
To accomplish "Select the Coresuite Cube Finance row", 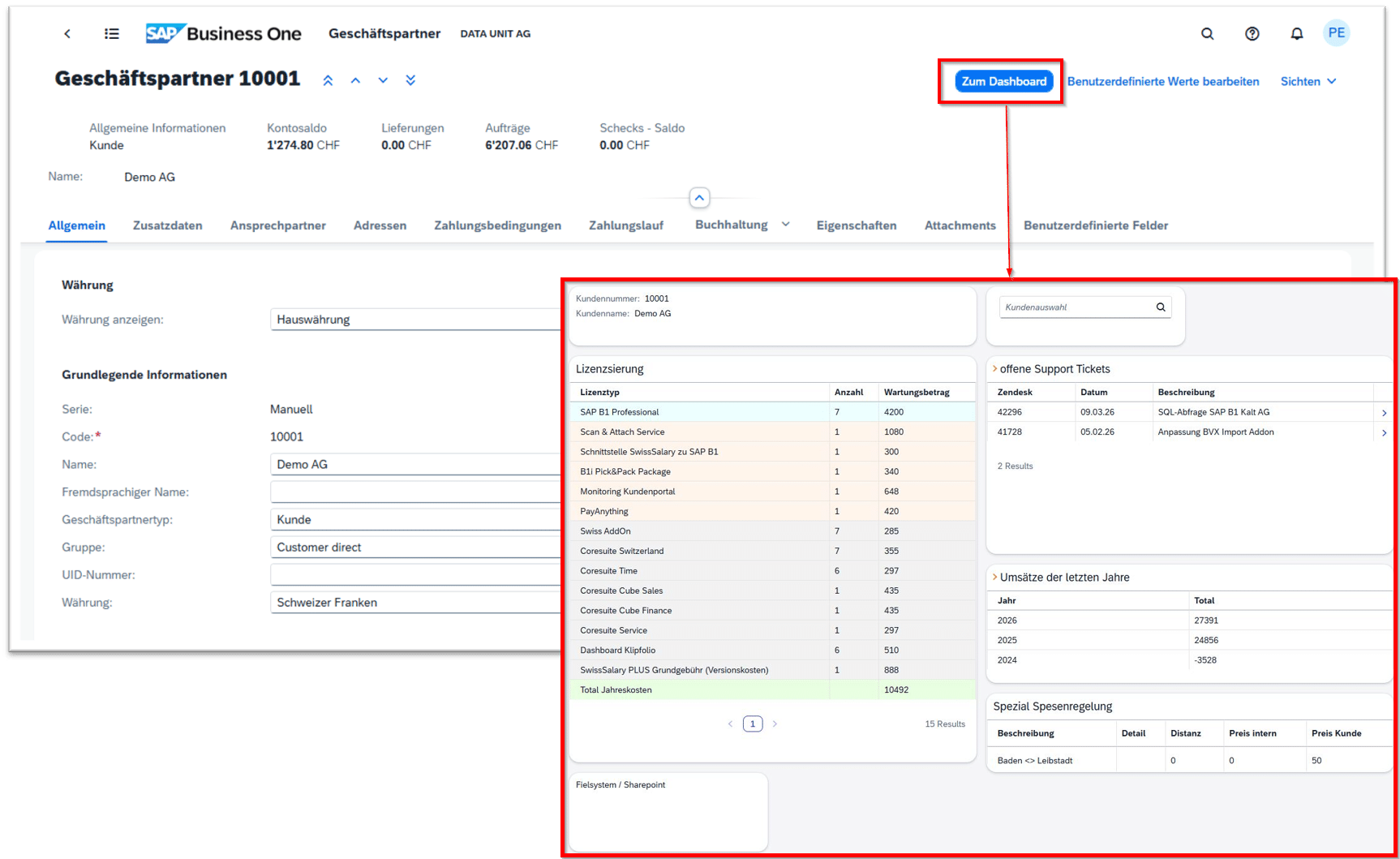I will click(x=773, y=611).
